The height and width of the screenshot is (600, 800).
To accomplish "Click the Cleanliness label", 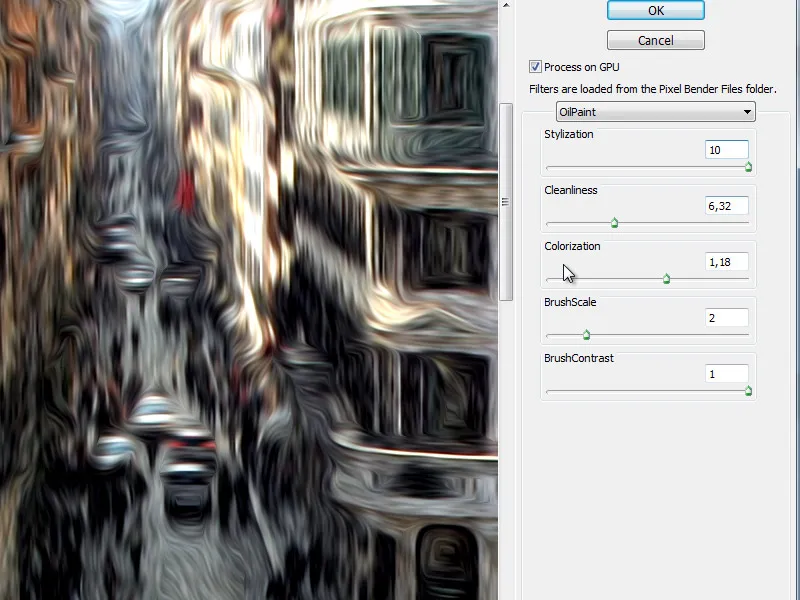I will point(570,190).
